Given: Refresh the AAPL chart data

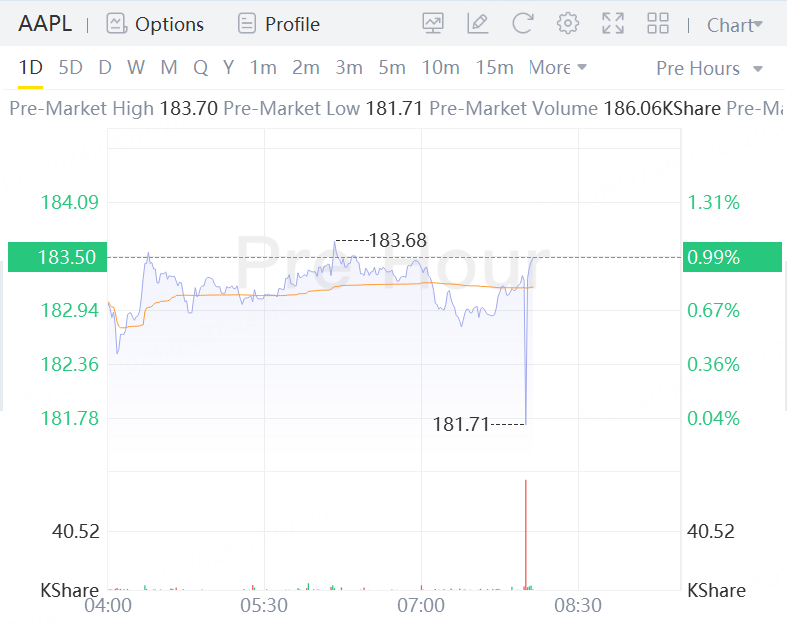Looking at the screenshot, I should 522,24.
